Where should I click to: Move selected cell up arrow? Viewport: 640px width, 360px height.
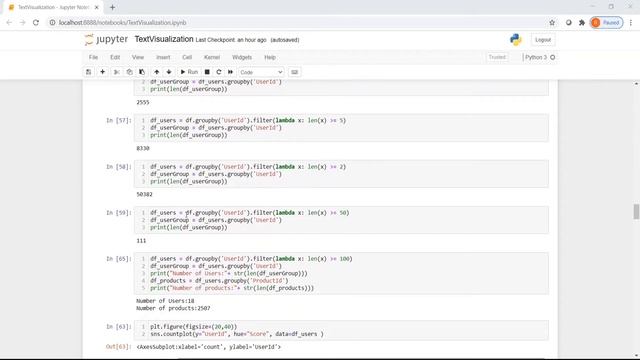pyautogui.click(x=156, y=72)
